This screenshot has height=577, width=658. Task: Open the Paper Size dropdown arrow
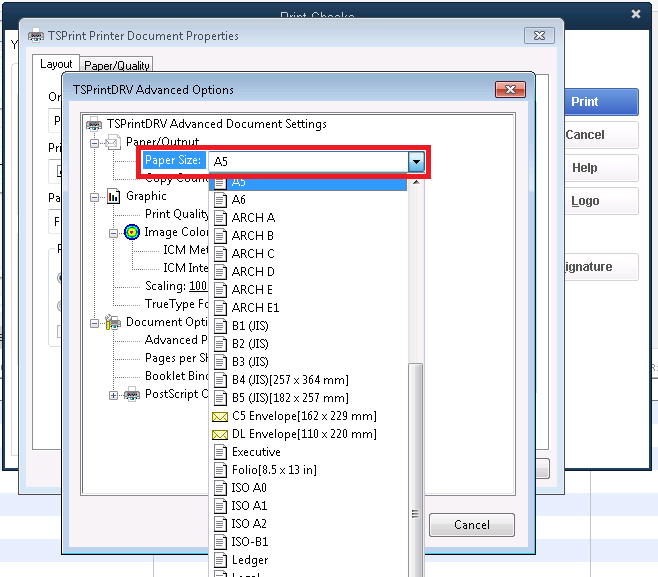416,162
